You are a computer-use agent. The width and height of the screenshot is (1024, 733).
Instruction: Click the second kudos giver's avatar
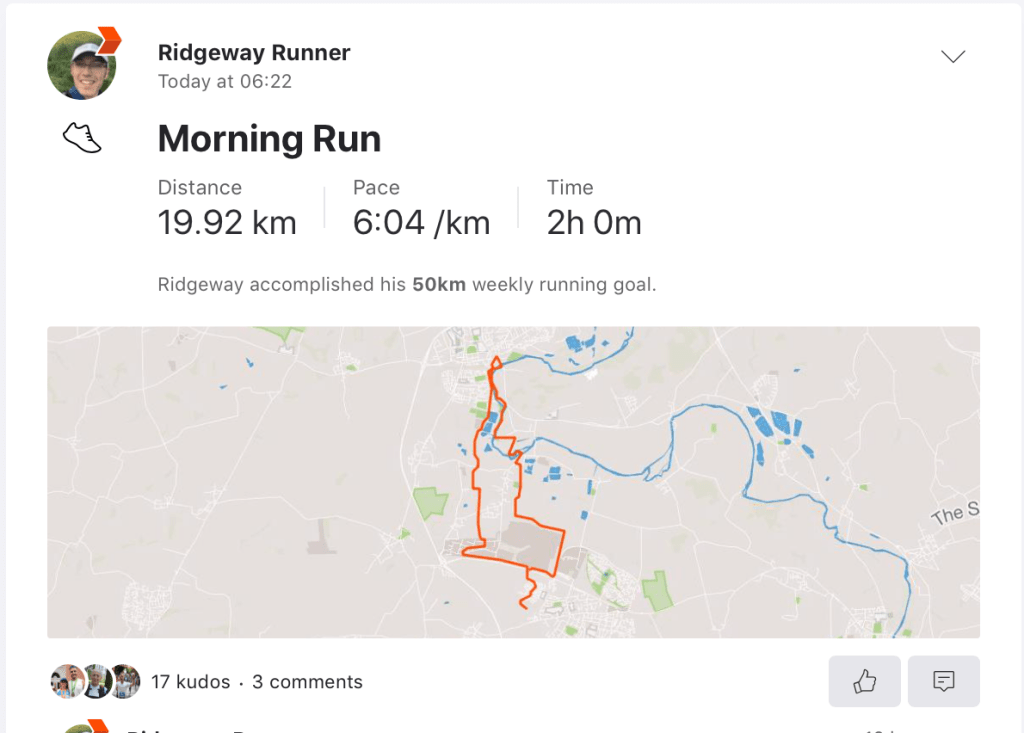point(96,682)
